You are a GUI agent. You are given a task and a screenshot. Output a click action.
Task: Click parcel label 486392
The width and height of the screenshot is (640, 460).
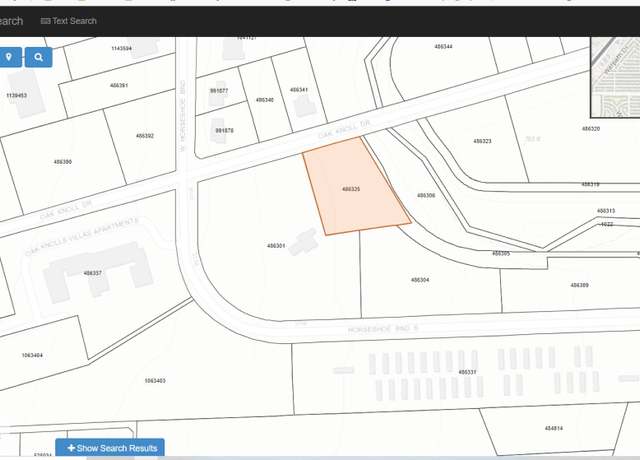[145, 136]
